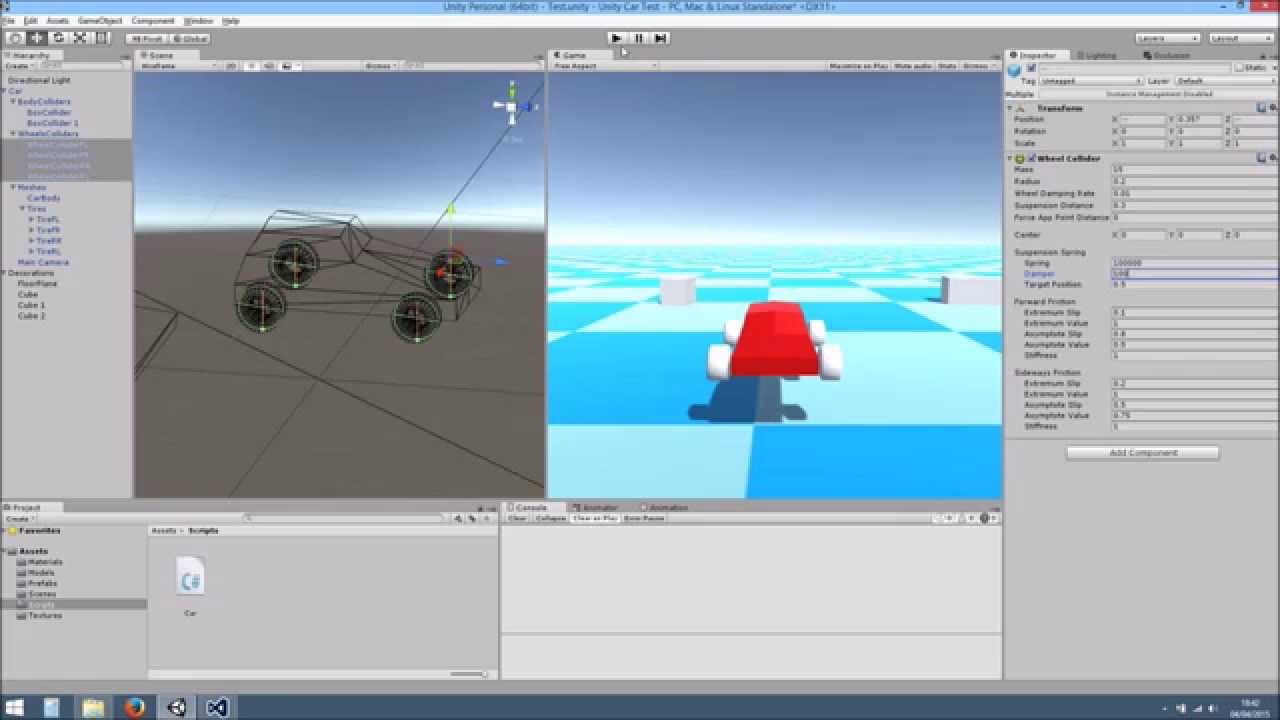Toggle Global/Local handle rotation

coord(188,38)
